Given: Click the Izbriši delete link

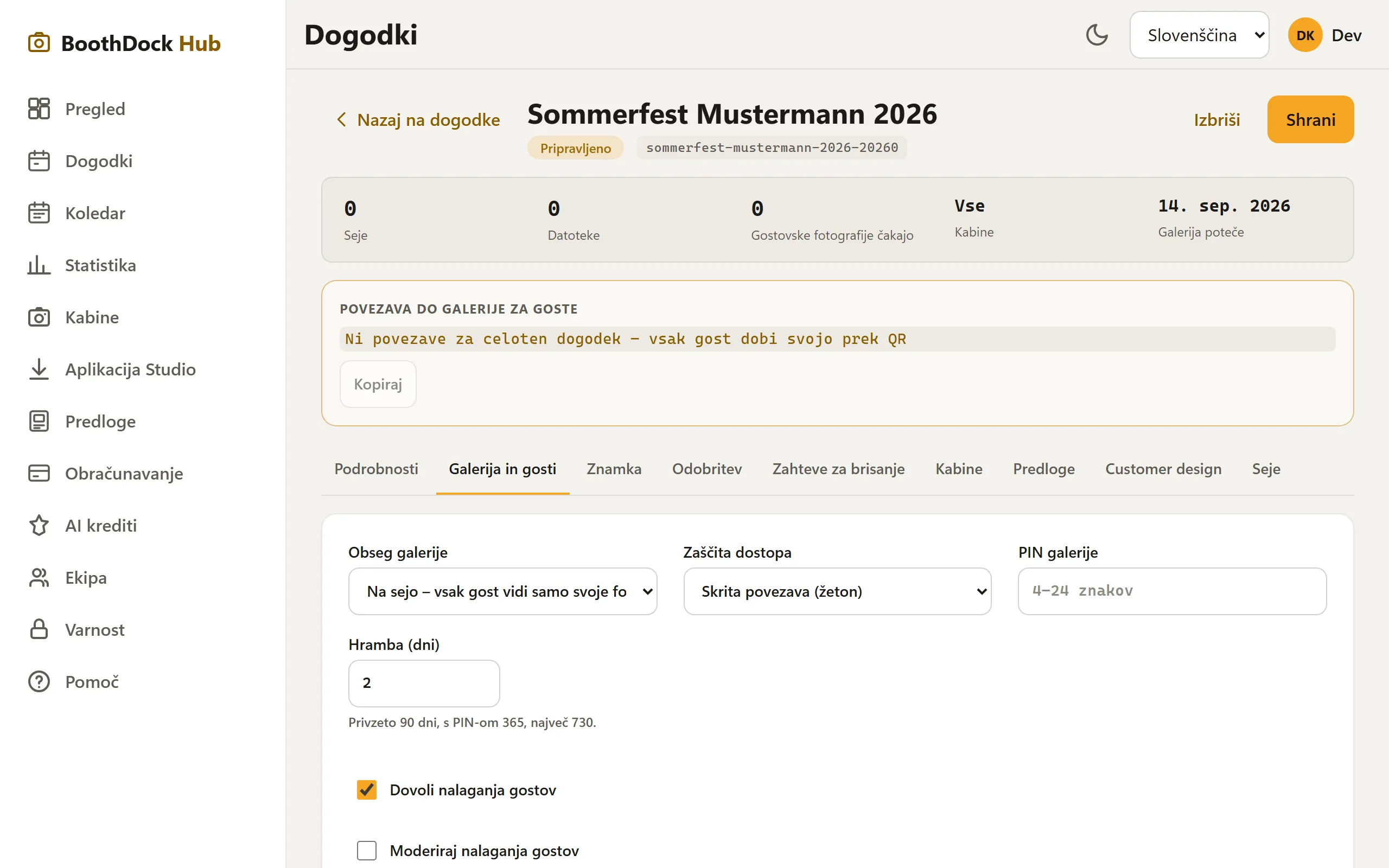Looking at the screenshot, I should [x=1217, y=119].
